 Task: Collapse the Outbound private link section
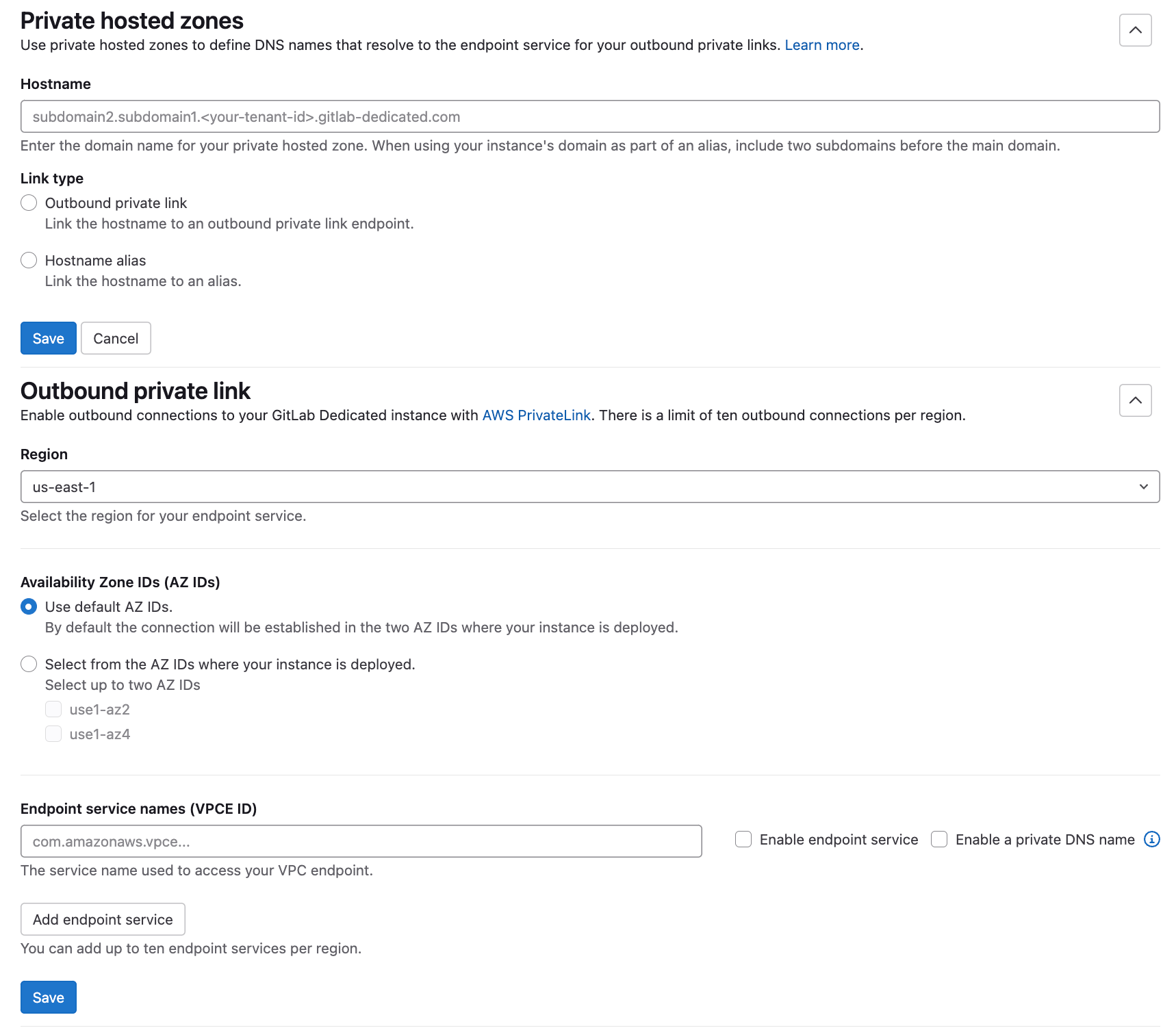(1135, 400)
